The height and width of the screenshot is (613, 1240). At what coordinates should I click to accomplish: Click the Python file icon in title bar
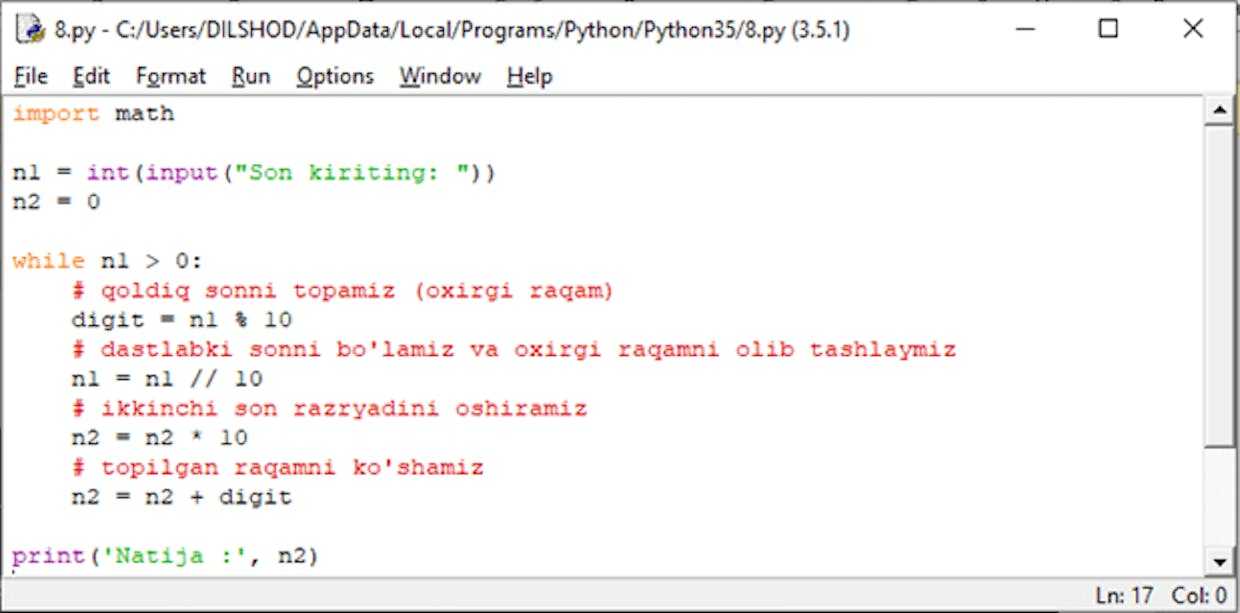pyautogui.click(x=31, y=30)
